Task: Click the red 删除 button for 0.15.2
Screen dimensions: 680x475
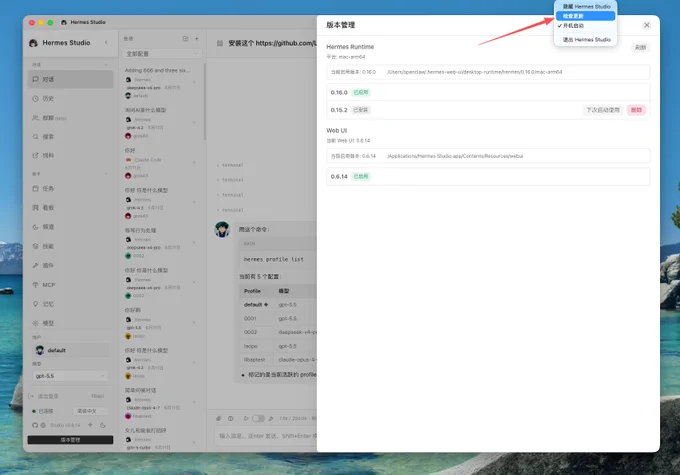Action: (636, 110)
